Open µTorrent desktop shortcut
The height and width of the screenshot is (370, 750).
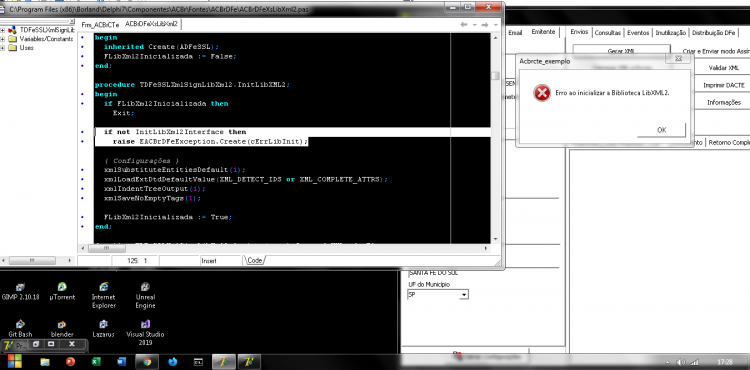click(62, 291)
